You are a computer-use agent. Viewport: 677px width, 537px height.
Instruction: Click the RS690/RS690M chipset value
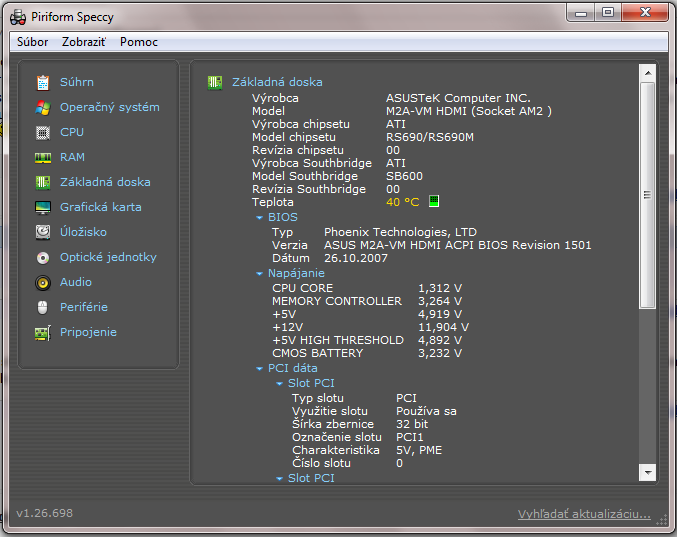430,137
